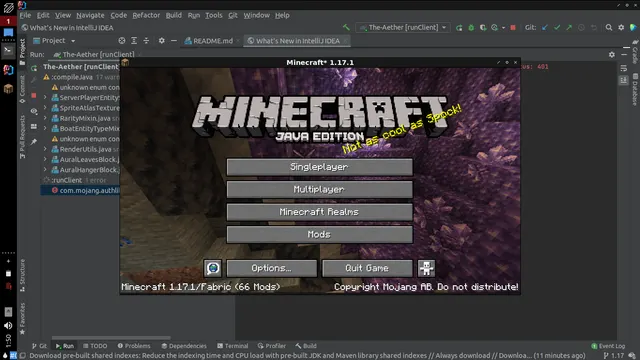
Task: Open the Problems tool window tab
Action: click(134, 346)
